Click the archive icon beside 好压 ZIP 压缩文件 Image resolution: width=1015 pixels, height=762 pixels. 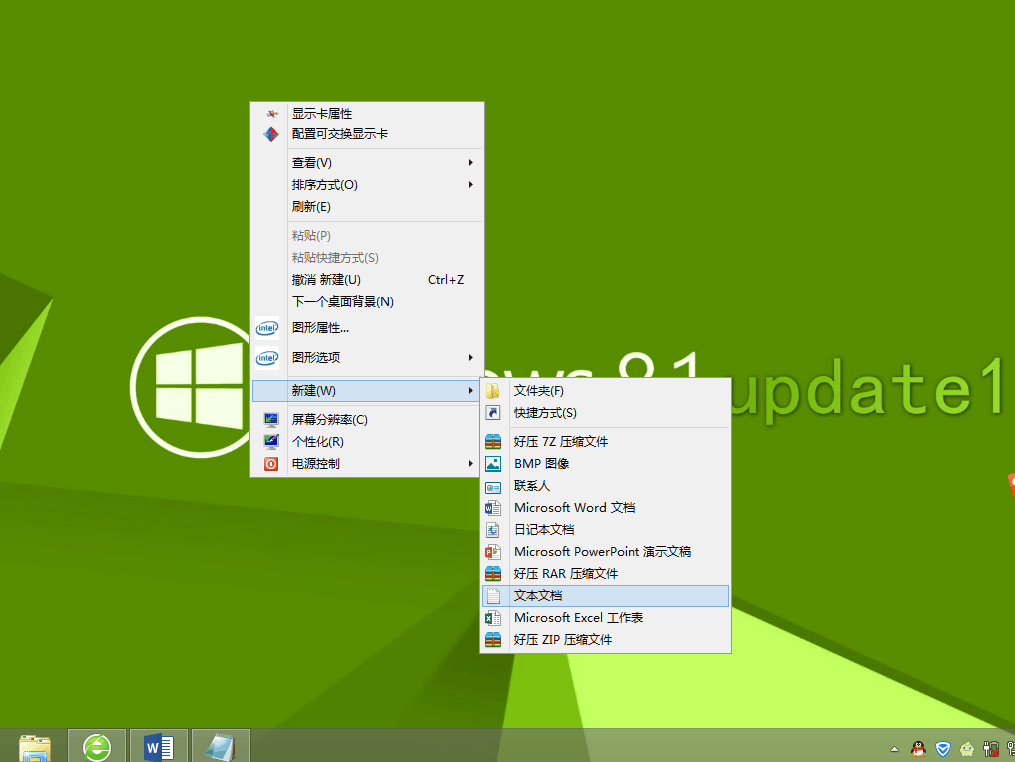493,640
